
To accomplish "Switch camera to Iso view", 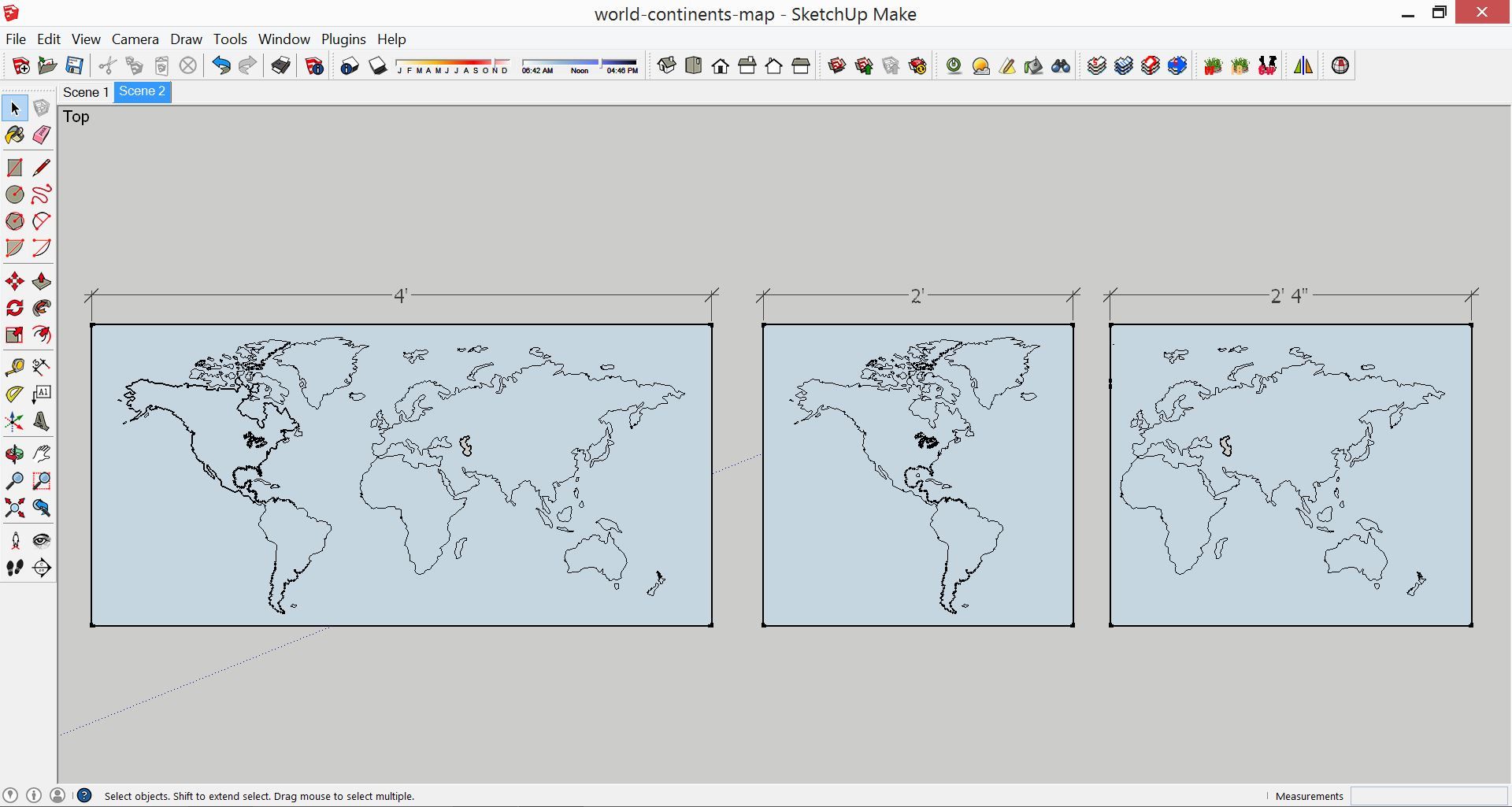I will click(x=666, y=65).
